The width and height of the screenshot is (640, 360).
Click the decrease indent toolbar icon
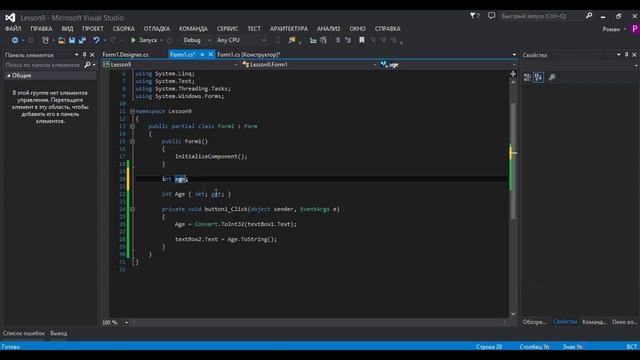coord(313,40)
